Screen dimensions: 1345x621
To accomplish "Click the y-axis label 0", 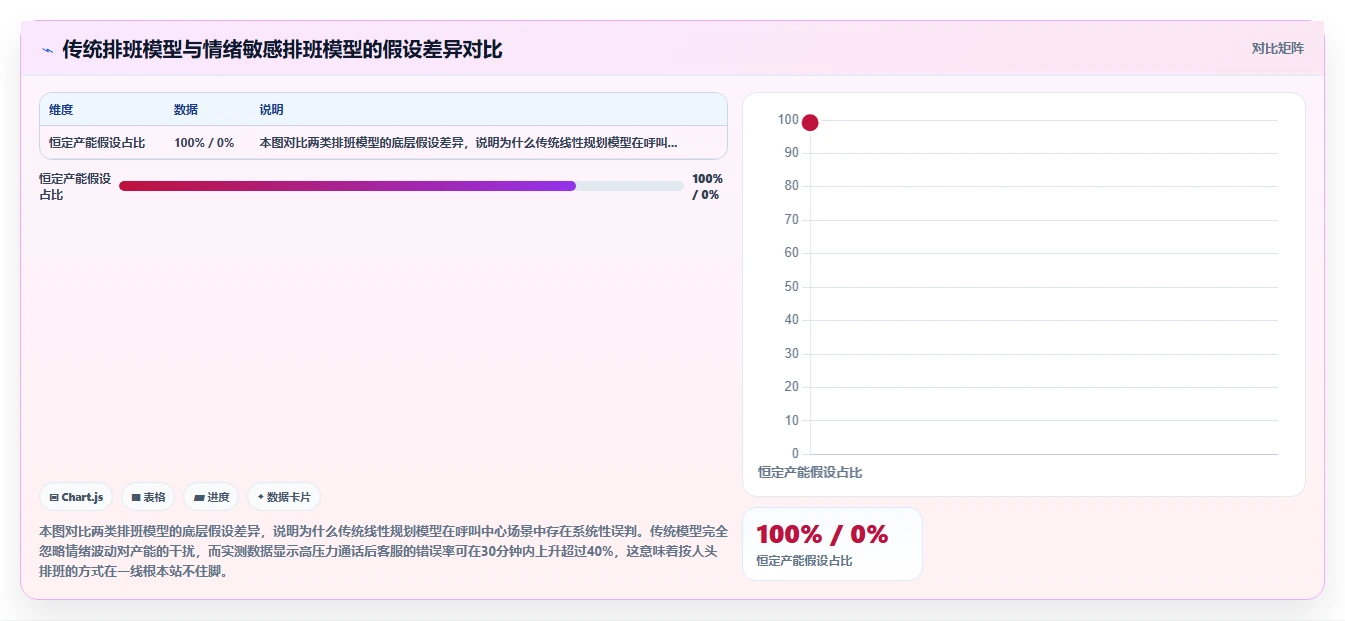I will 795,454.
